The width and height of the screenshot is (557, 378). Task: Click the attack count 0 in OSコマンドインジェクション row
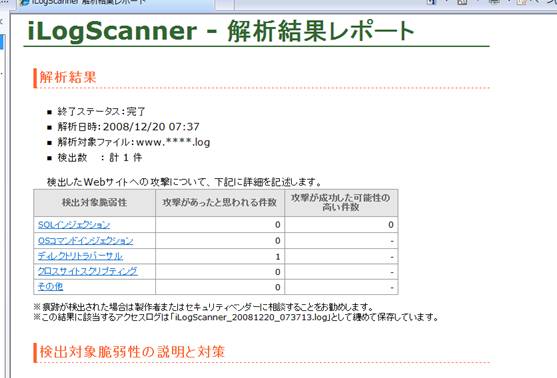[278, 241]
